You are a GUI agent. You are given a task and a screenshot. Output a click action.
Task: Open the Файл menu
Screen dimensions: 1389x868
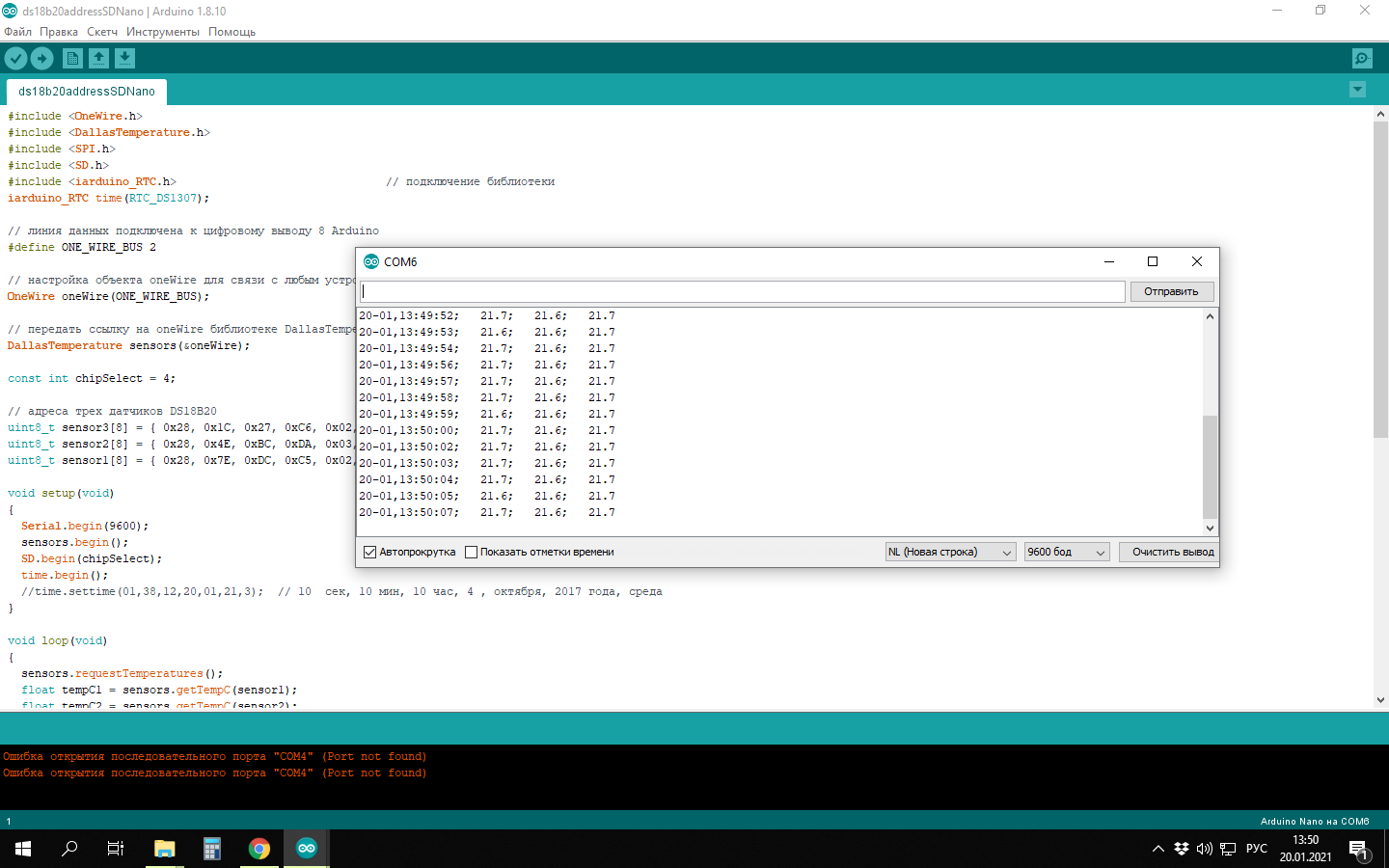click(17, 32)
